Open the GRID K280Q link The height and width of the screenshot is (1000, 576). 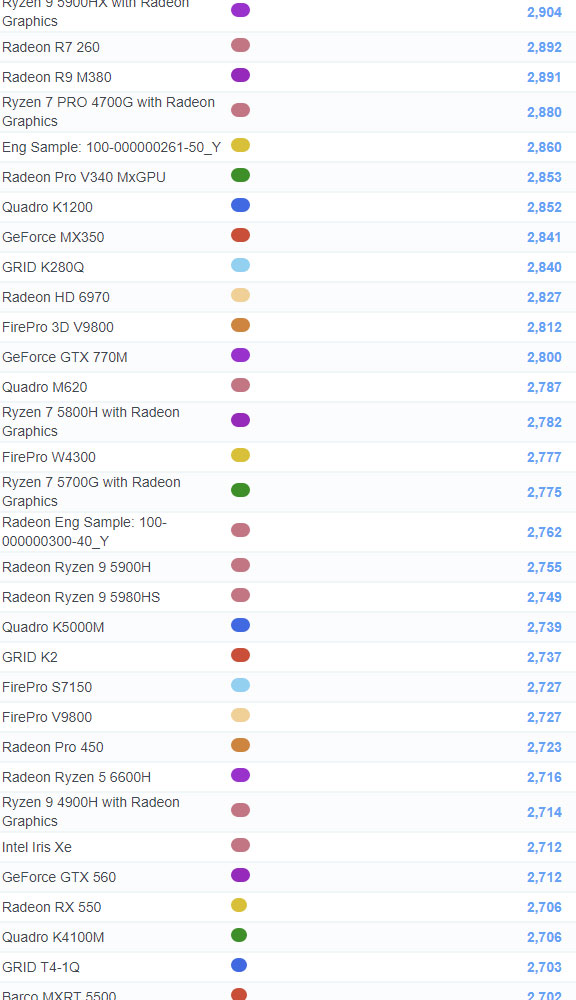click(x=43, y=267)
